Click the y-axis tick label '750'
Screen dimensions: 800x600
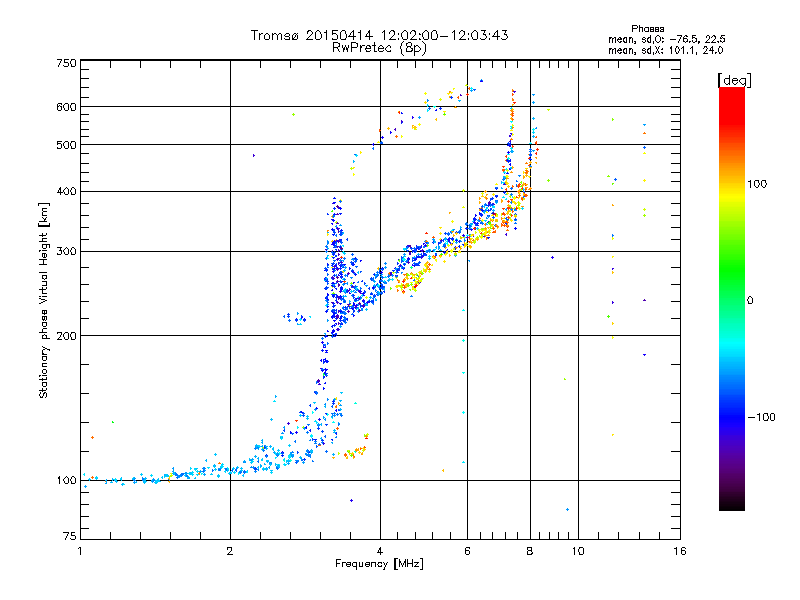coord(66,63)
